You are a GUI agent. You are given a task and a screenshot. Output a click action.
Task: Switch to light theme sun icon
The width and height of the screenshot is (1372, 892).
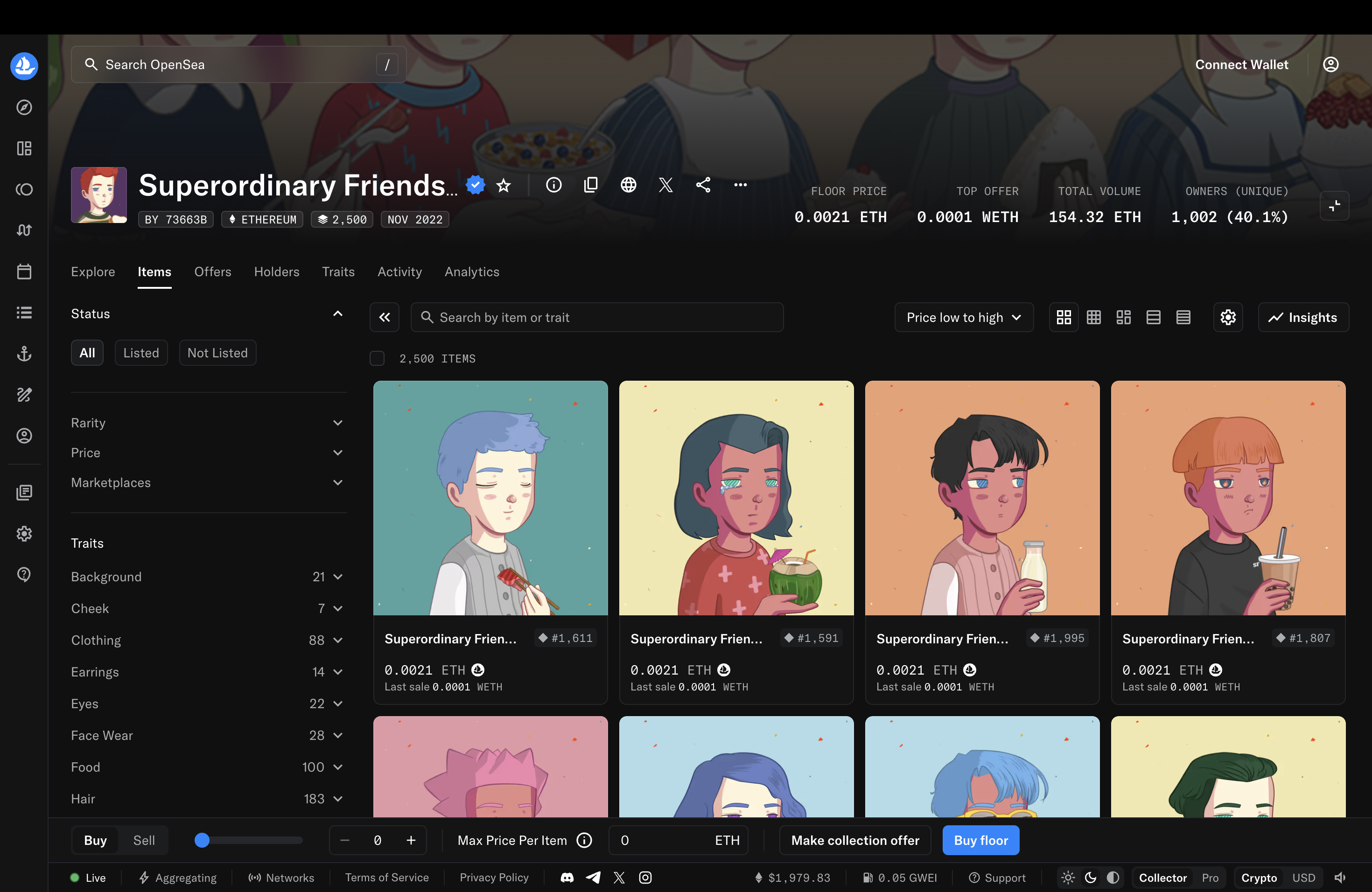(x=1068, y=878)
